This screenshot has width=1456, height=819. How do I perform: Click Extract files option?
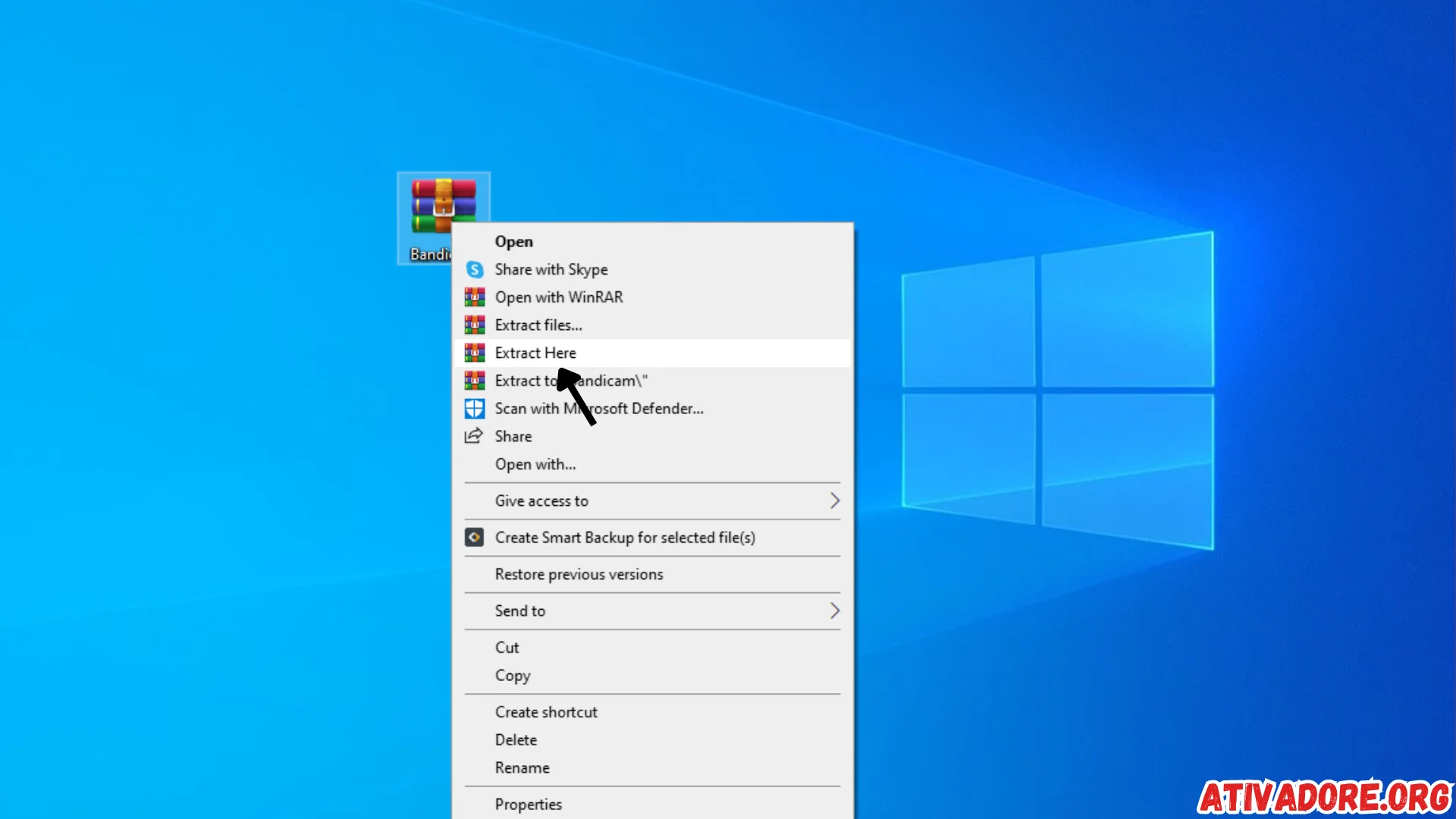coord(539,324)
